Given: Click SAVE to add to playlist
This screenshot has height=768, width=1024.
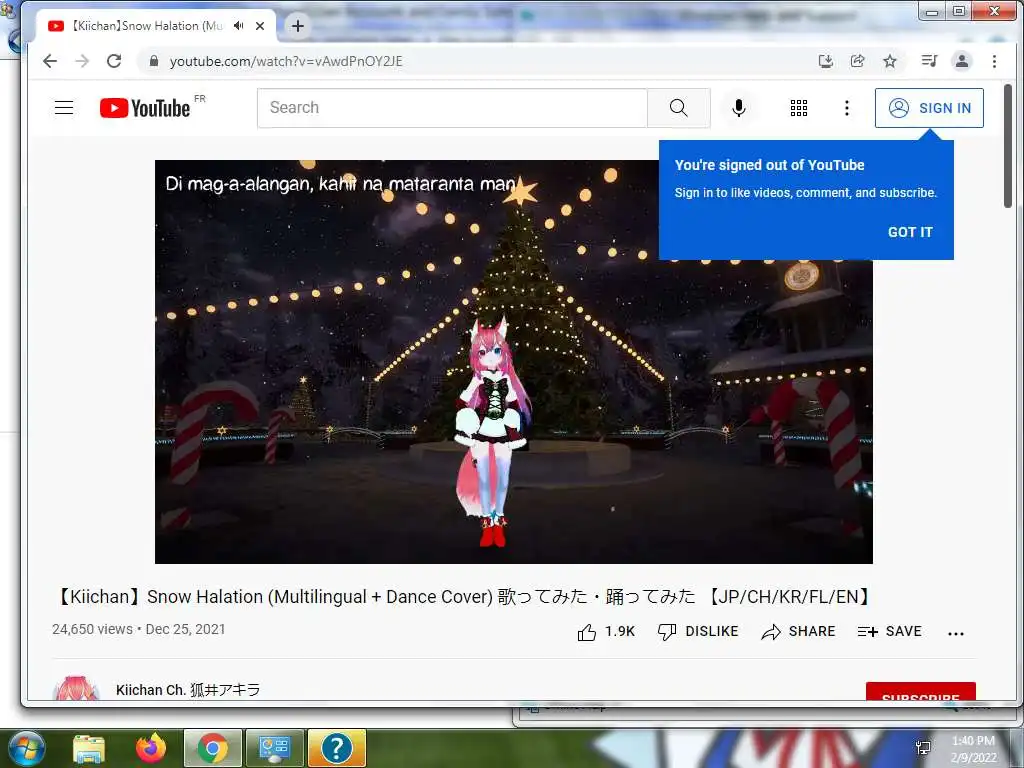Looking at the screenshot, I should click(x=889, y=632).
